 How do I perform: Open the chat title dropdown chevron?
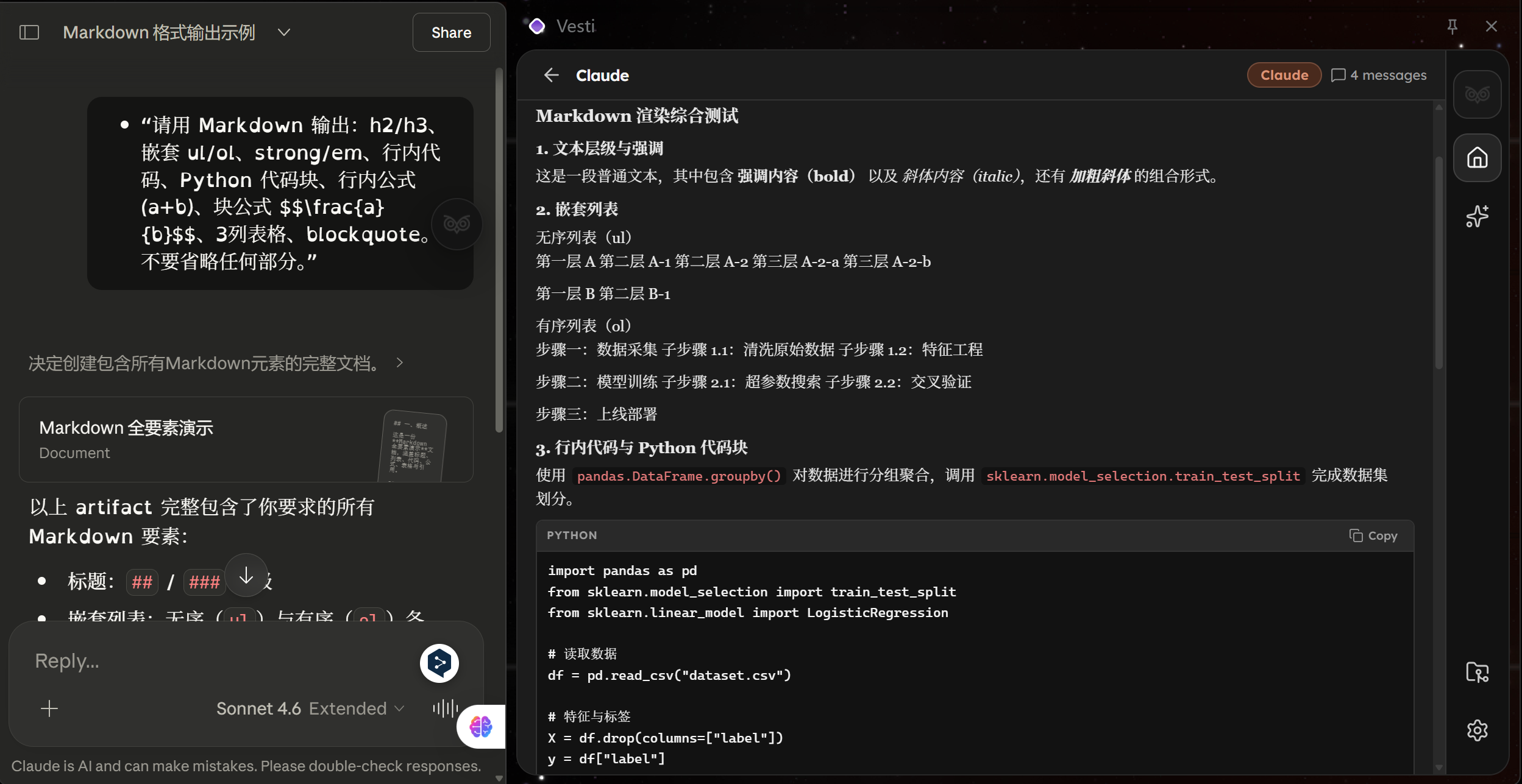(284, 32)
